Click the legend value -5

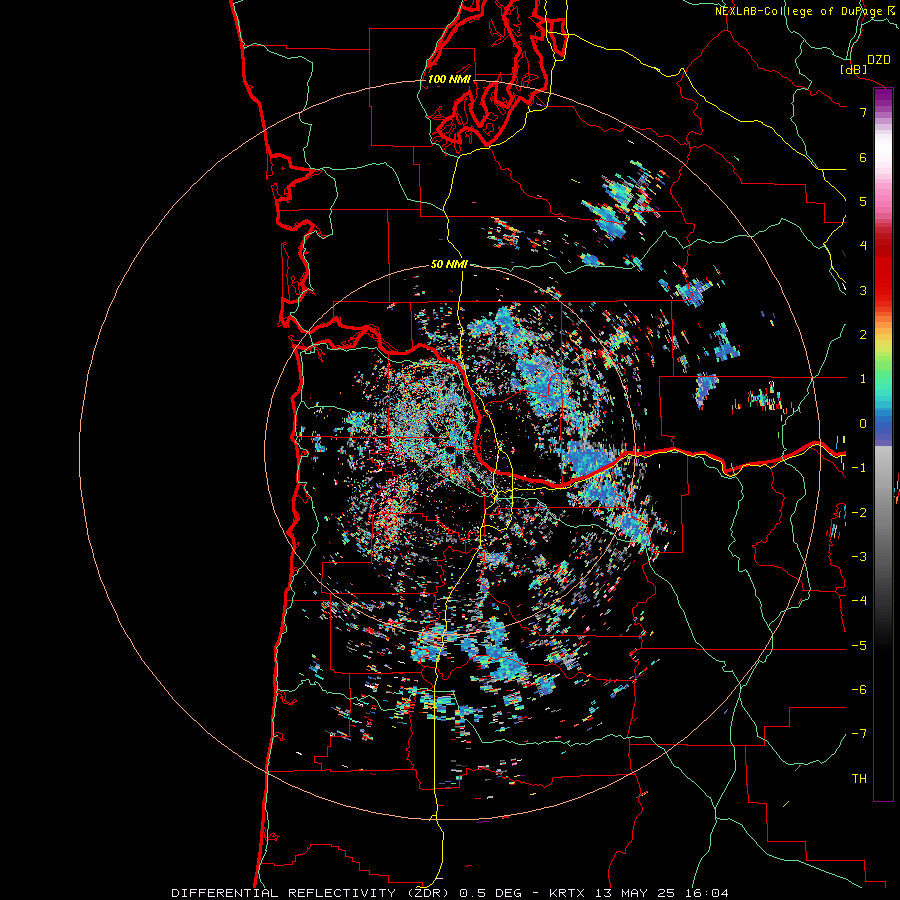859,646
